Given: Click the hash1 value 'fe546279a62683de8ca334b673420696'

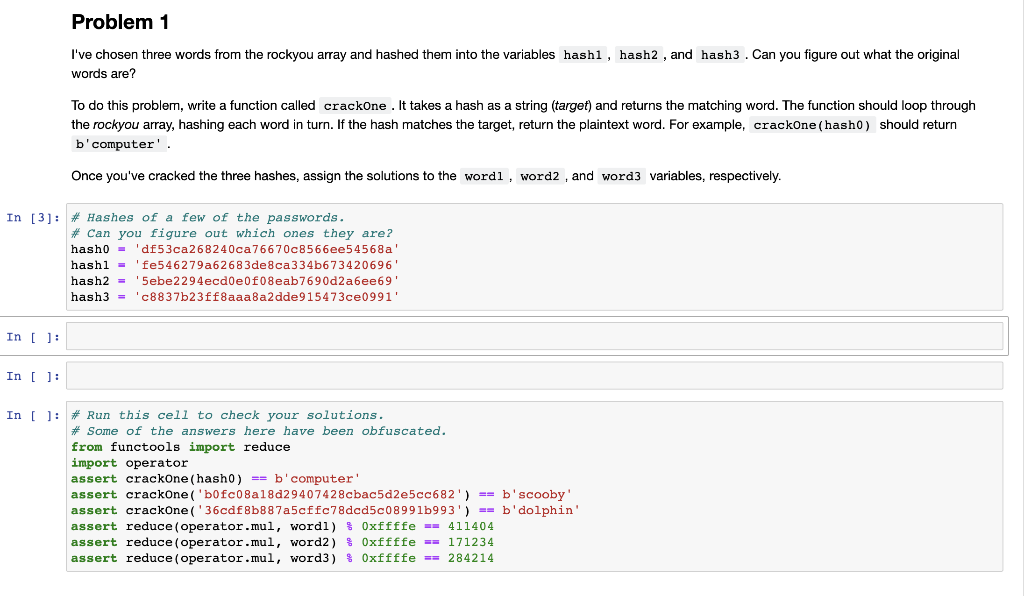Looking at the screenshot, I should pos(266,265).
